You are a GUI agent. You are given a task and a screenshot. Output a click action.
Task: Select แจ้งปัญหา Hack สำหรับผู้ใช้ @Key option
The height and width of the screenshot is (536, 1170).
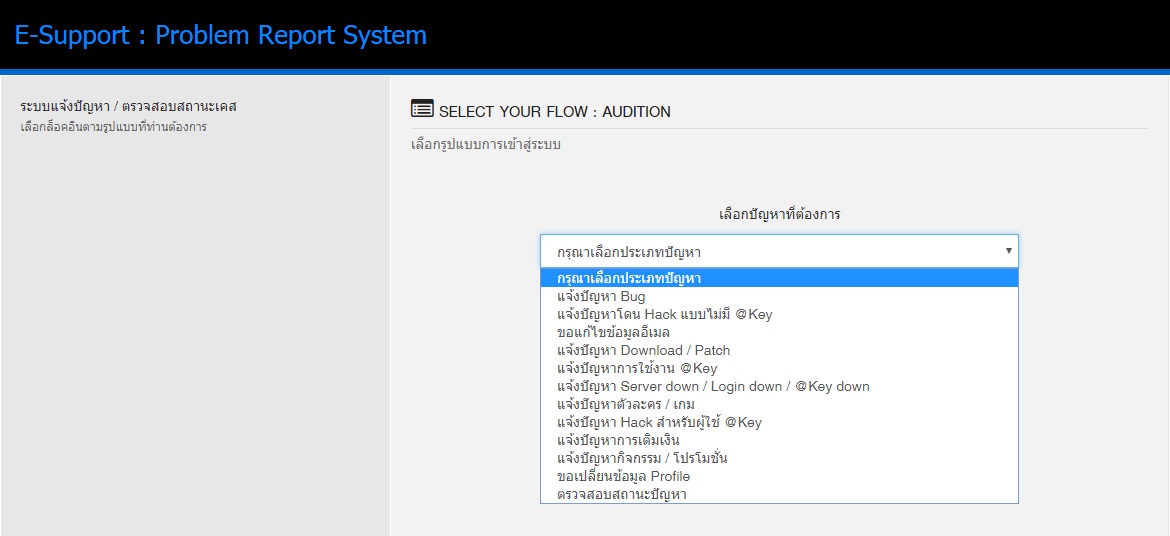779,422
